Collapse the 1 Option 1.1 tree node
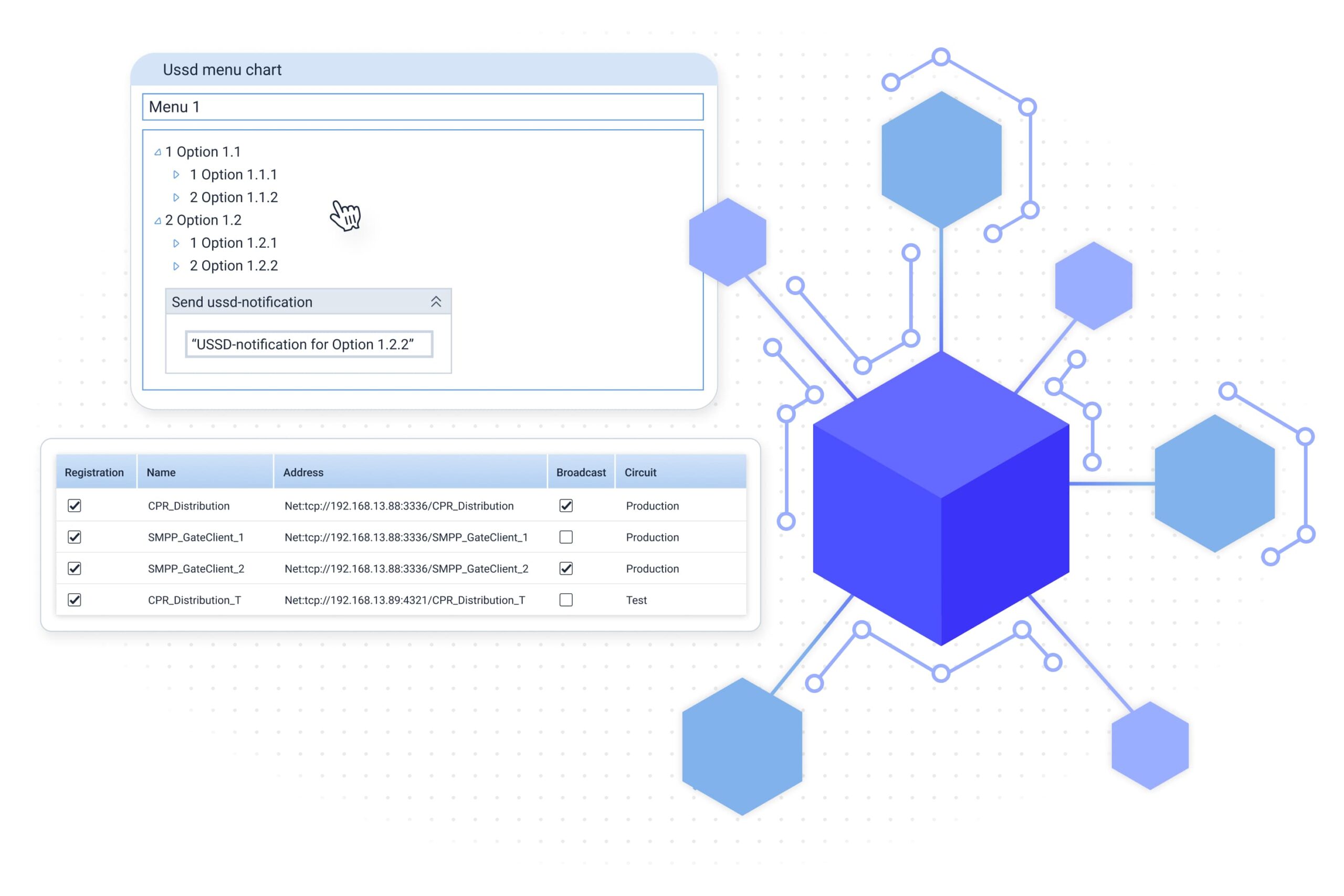Screen dimensions: 1344x896 157,153
